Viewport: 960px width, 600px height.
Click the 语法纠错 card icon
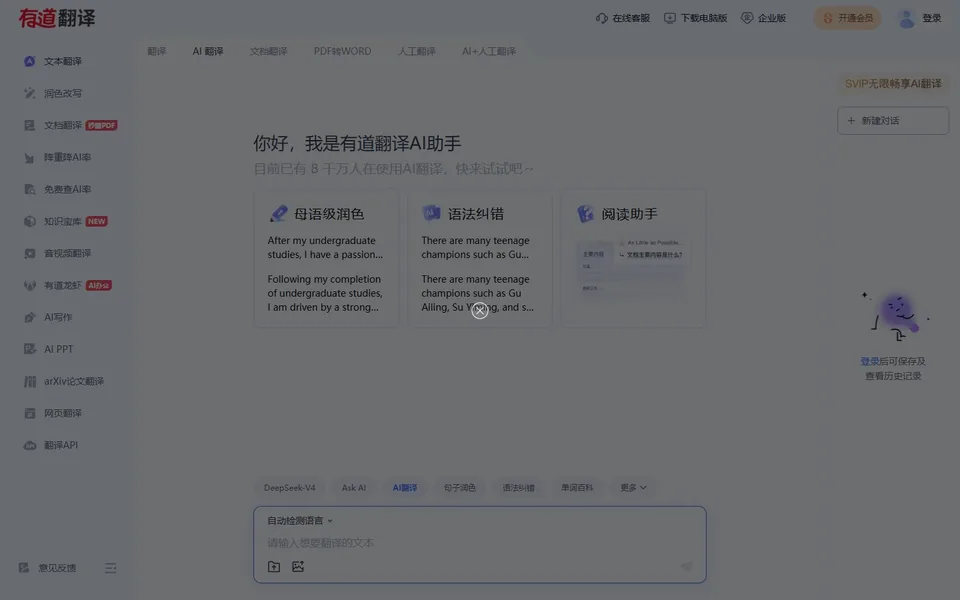click(x=432, y=213)
